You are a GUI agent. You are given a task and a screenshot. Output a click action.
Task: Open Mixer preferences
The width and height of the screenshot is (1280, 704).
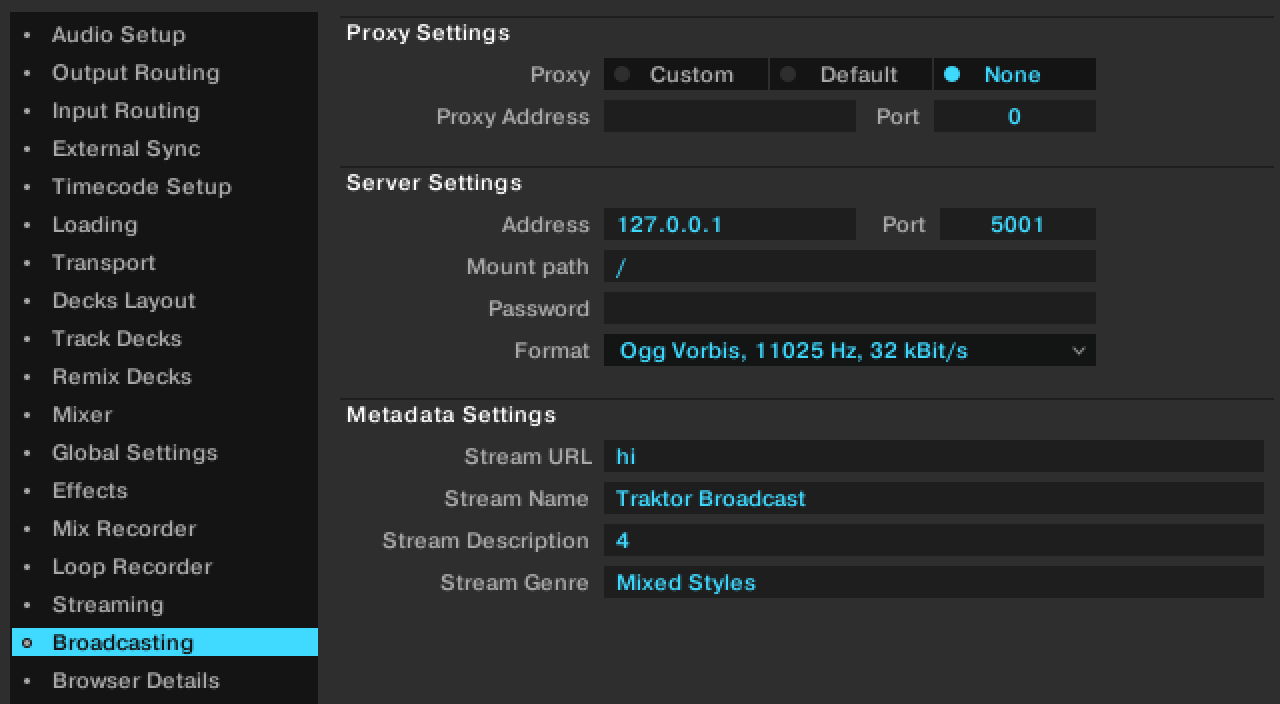[x=82, y=415]
